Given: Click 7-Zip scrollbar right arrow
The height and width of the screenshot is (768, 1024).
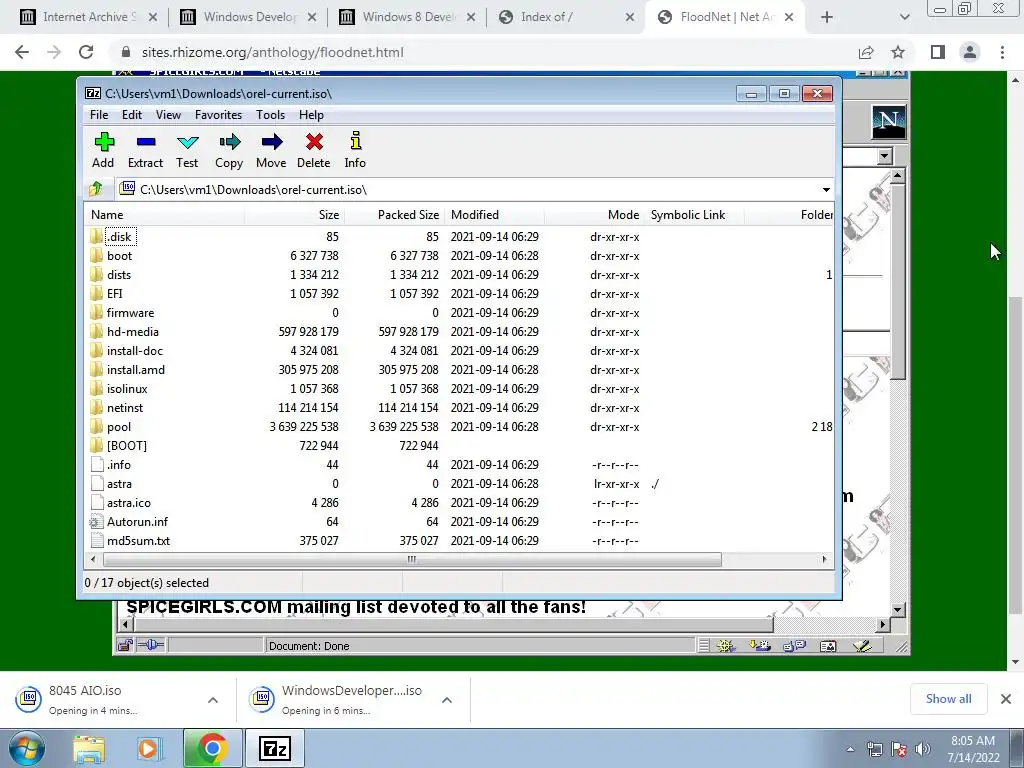Looking at the screenshot, I should 824,560.
